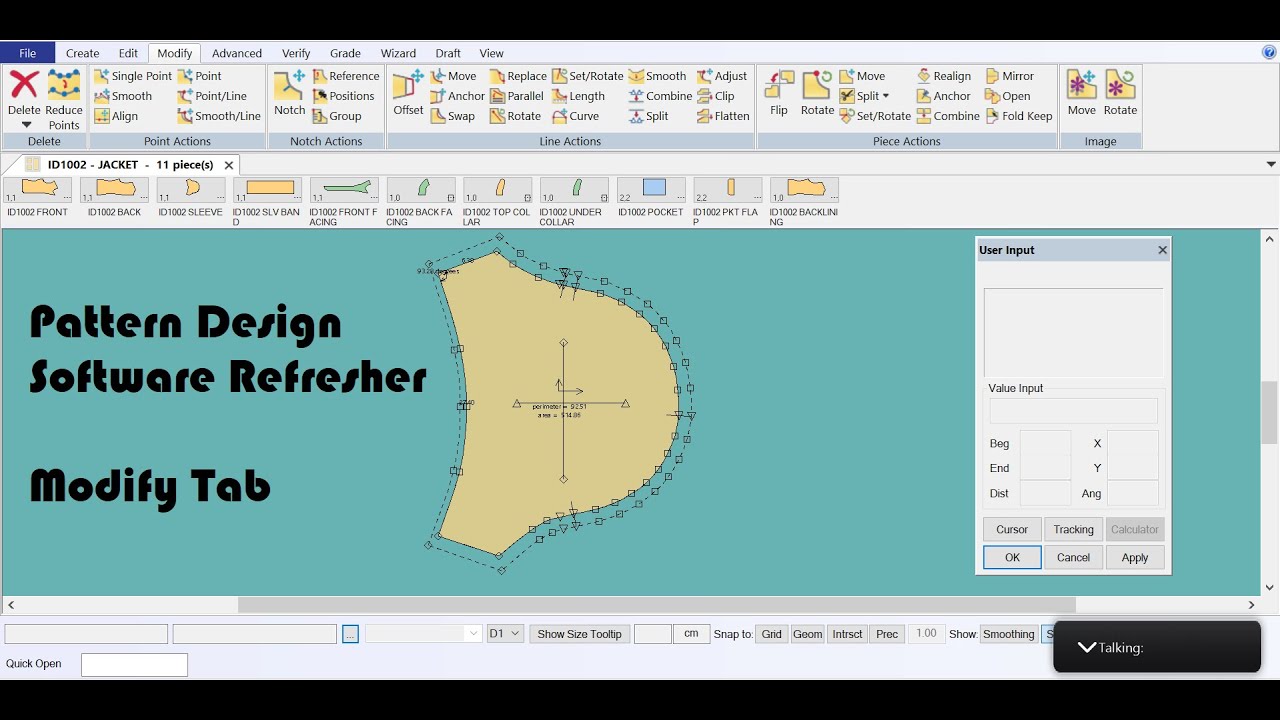
Task: Choose the Single Point tool
Action: [x=132, y=76]
